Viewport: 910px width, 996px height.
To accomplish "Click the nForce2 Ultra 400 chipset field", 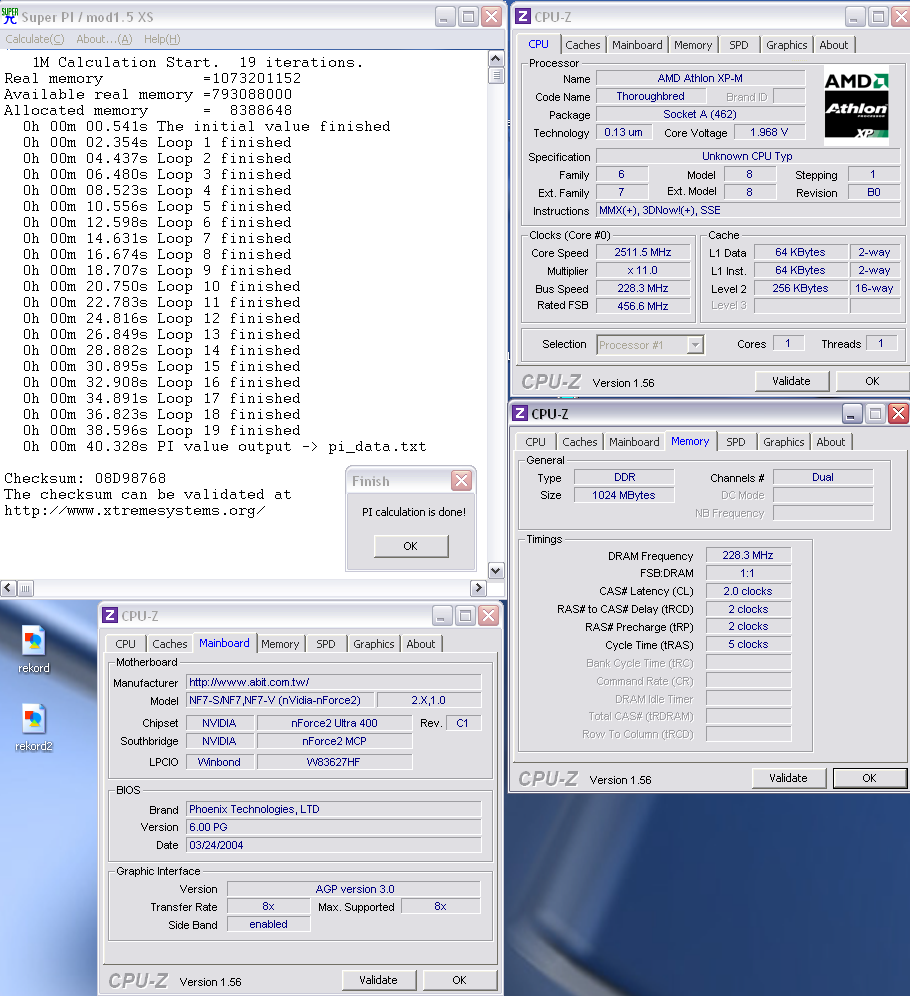I will pos(335,723).
